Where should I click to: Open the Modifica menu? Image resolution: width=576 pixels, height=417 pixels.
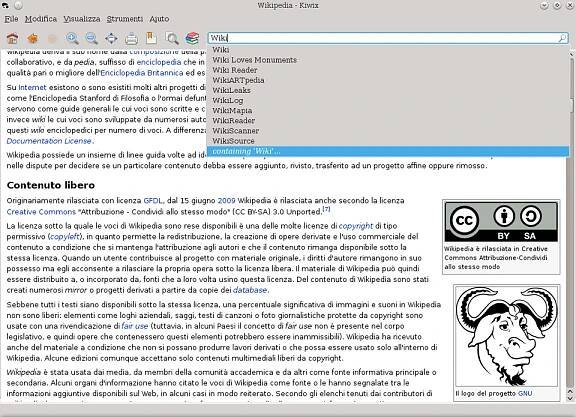point(41,19)
